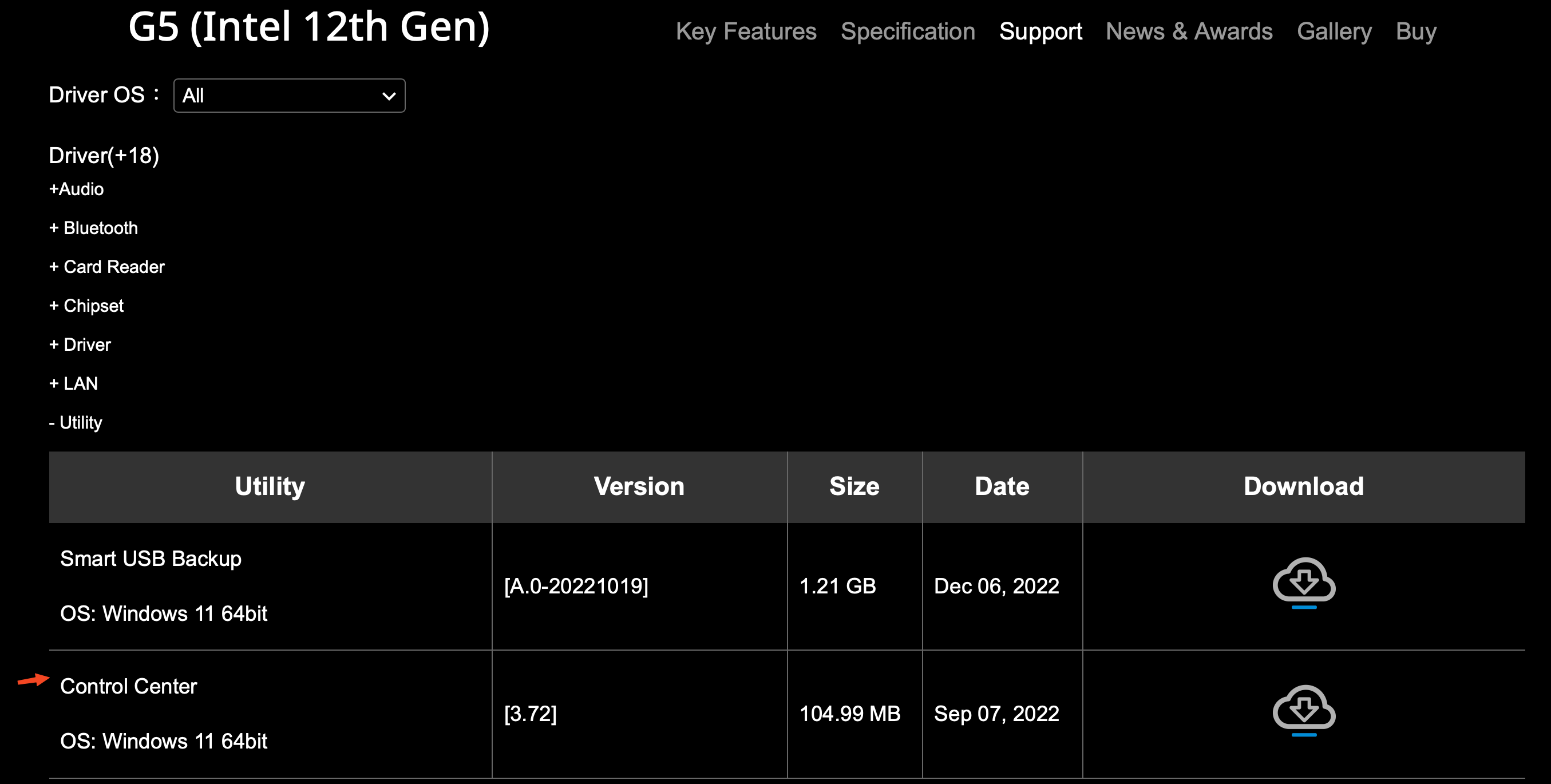Click the Buy navigation link
Screen dimensions: 1551x784
1416,31
